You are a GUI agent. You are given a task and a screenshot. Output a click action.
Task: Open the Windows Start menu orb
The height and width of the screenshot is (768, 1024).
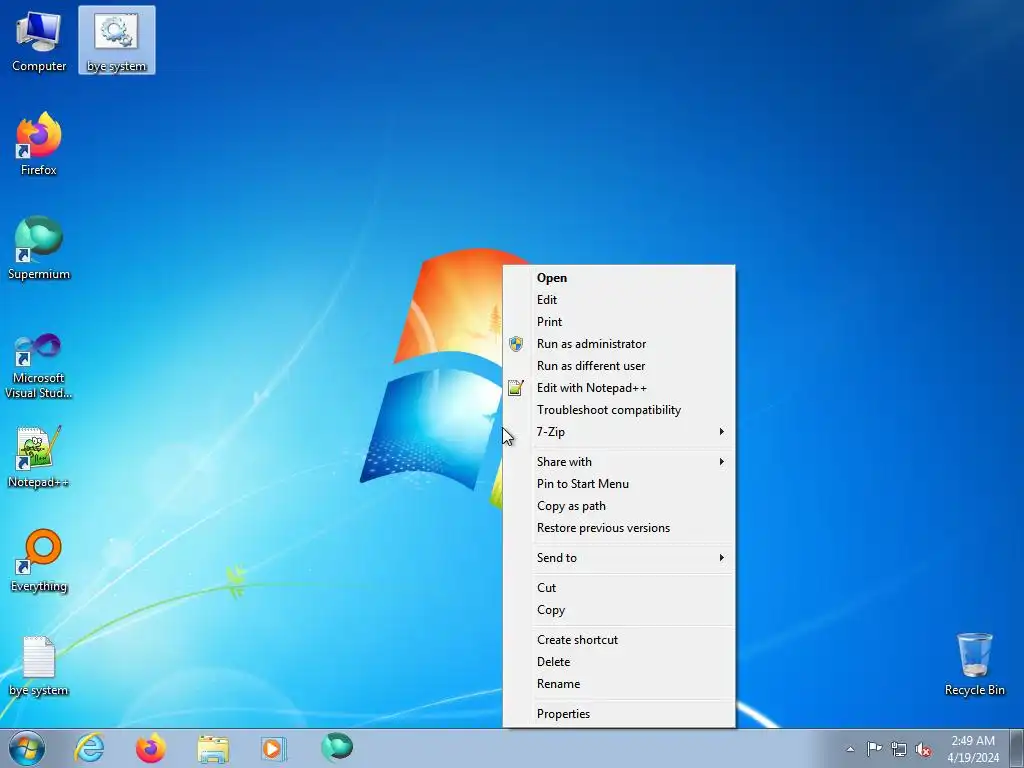[x=27, y=748]
